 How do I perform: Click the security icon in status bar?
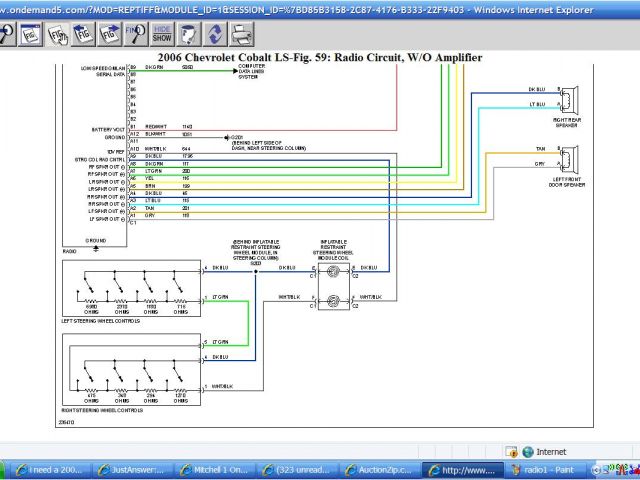coord(512,451)
